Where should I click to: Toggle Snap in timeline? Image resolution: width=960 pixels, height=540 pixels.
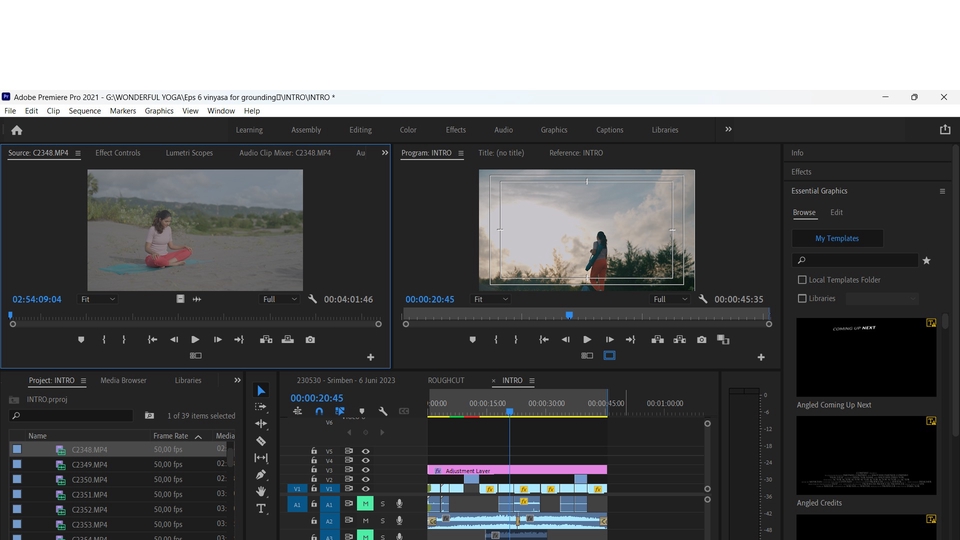click(x=319, y=411)
